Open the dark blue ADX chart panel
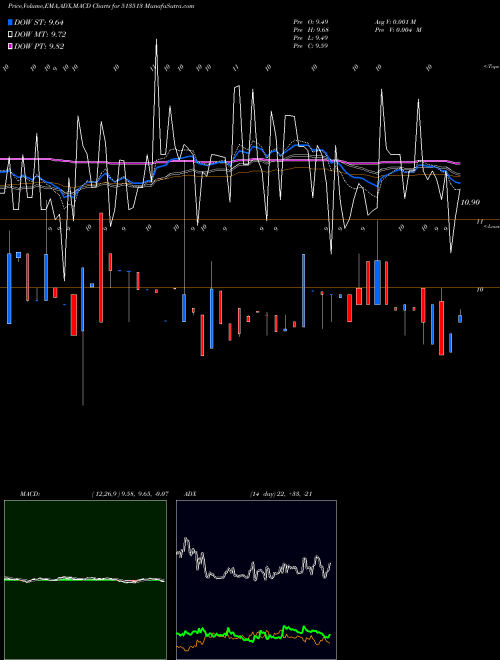Image resolution: width=500 pixels, height=660 pixels. (x=256, y=580)
